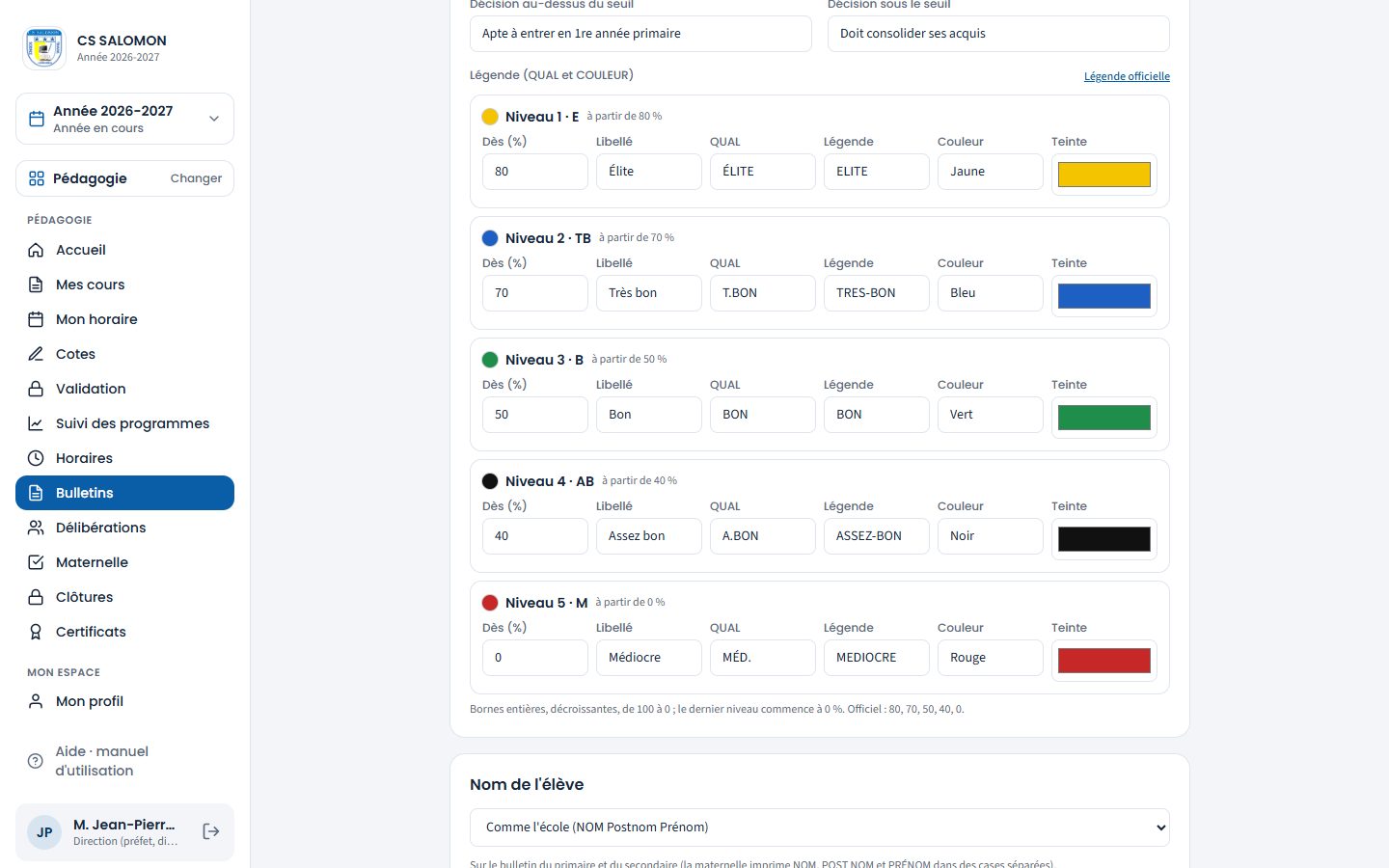Edit the Légende field ASSEZ-BON

click(x=877, y=536)
